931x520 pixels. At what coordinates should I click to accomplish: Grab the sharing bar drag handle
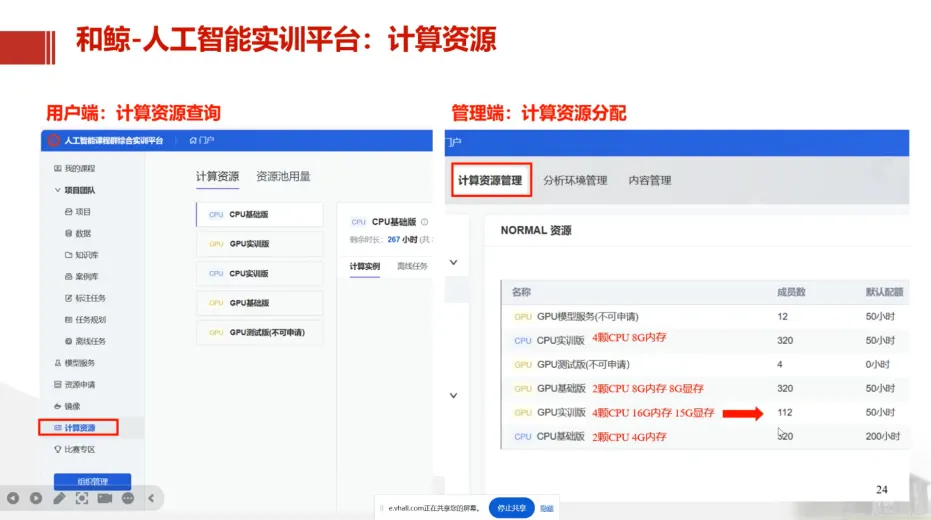(381, 508)
